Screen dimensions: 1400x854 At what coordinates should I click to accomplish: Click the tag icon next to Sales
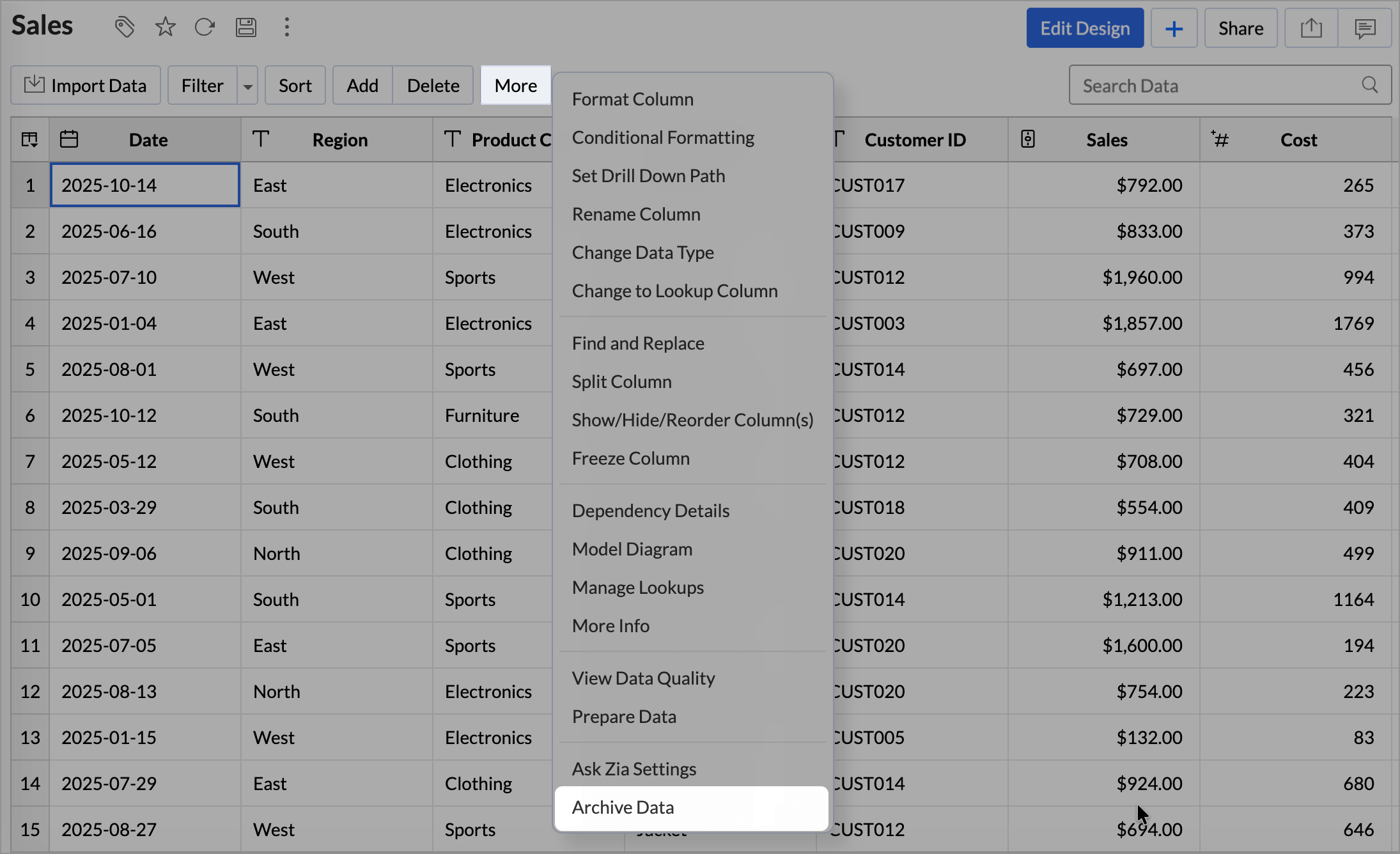125,27
